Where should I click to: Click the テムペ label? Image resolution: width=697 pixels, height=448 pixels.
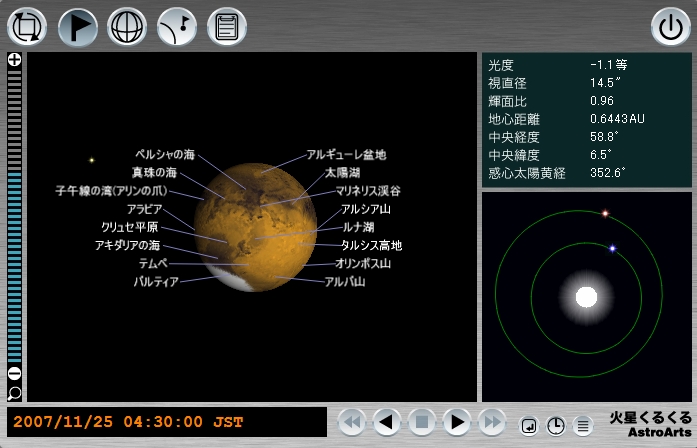(x=153, y=264)
